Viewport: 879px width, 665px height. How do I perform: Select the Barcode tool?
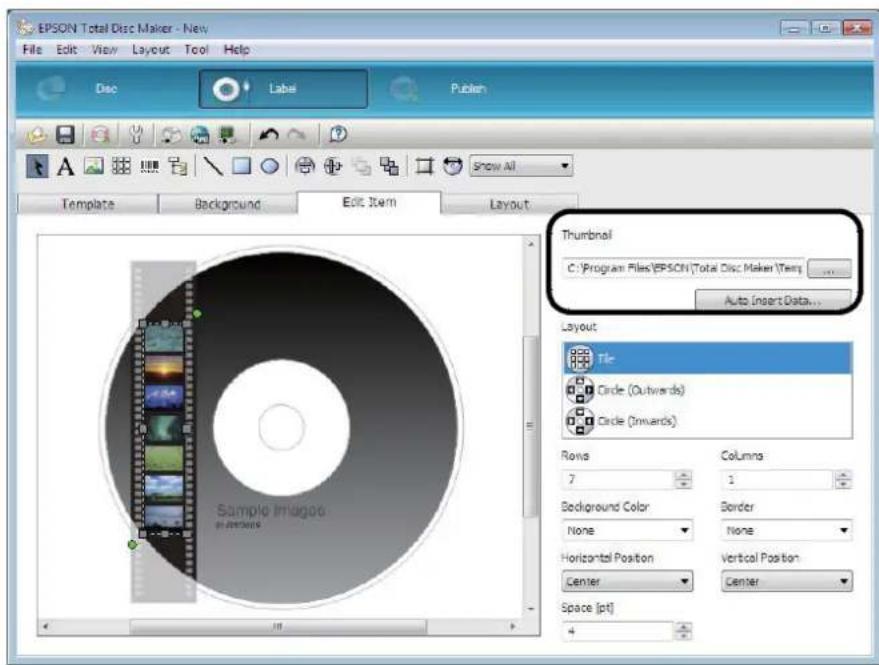click(x=149, y=166)
